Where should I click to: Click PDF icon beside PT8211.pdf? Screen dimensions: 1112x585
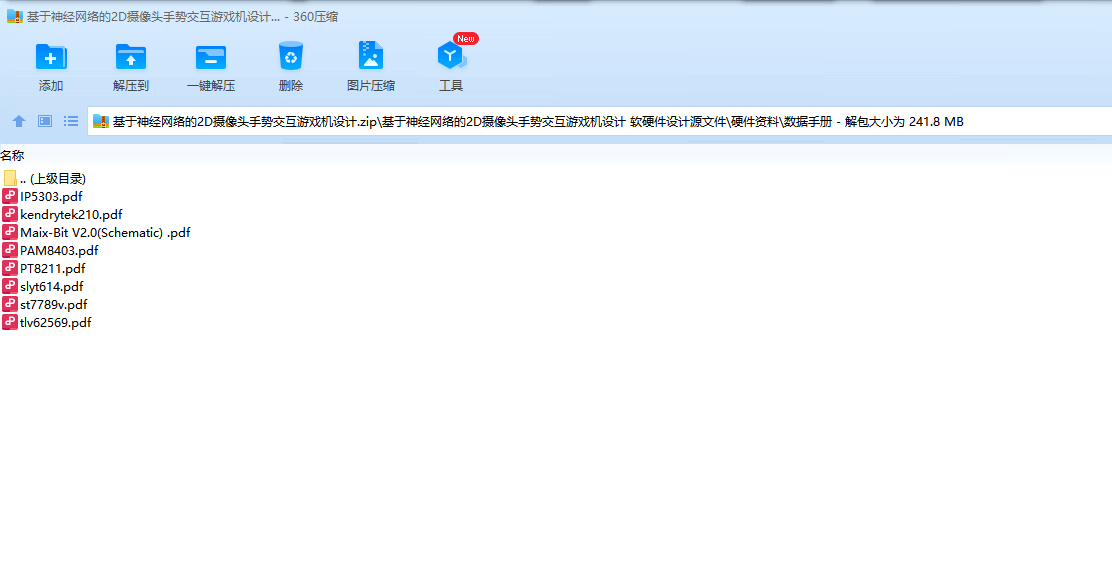pos(10,268)
